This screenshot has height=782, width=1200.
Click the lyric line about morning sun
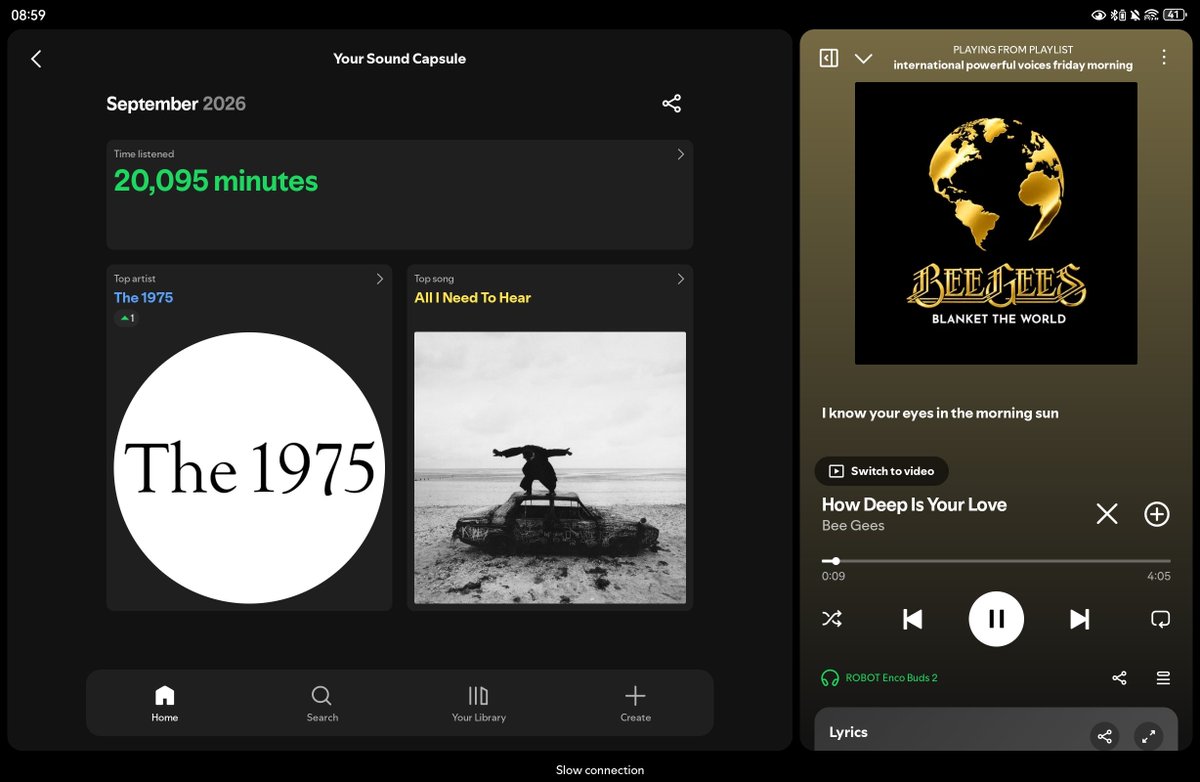coord(940,413)
